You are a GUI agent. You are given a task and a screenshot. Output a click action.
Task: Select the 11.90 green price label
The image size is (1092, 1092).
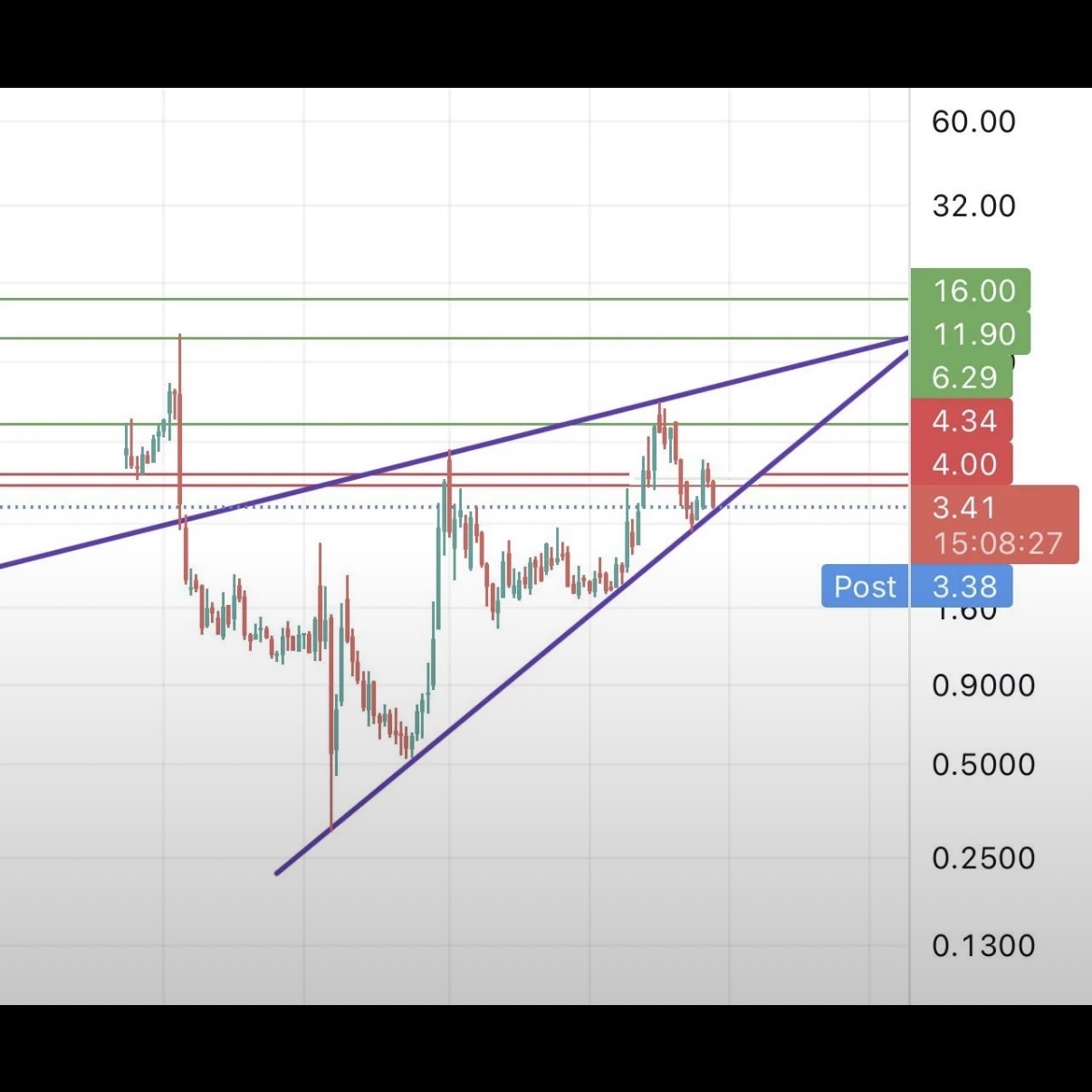(970, 334)
